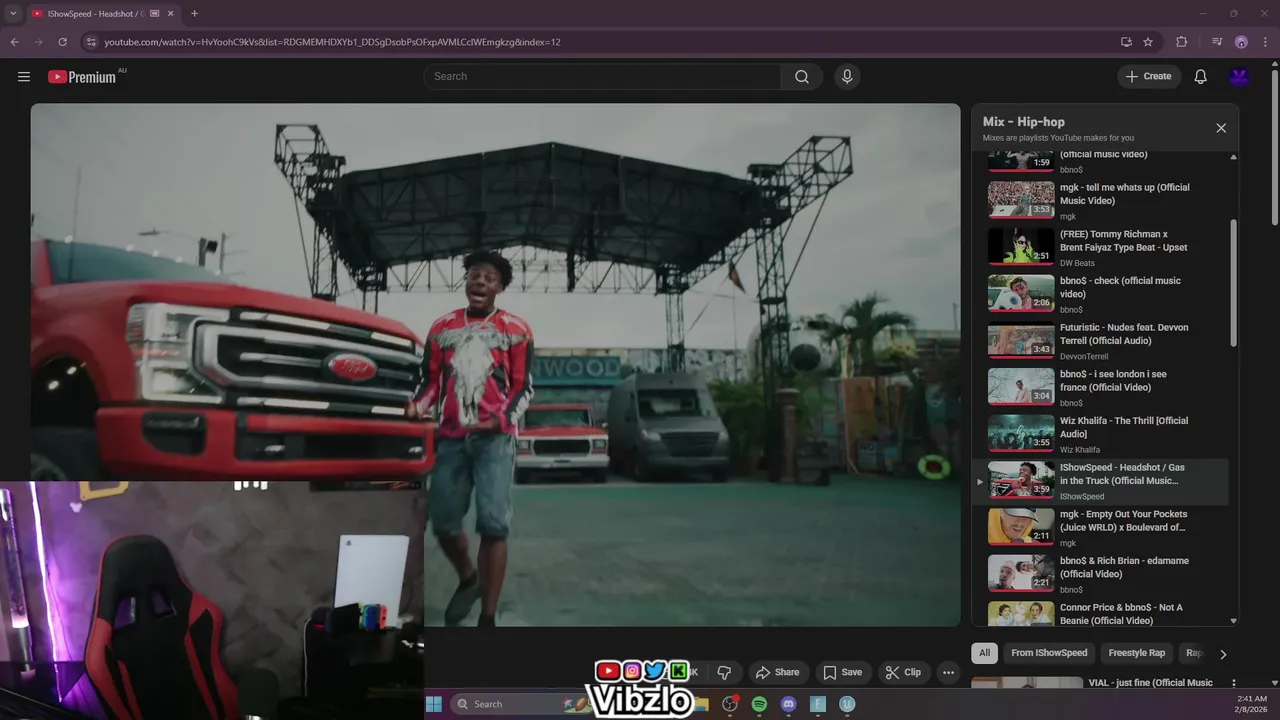Image resolution: width=1280 pixels, height=720 pixels.
Task: Select the IShowSpeed - Headshot browser tab
Action: coord(102,14)
